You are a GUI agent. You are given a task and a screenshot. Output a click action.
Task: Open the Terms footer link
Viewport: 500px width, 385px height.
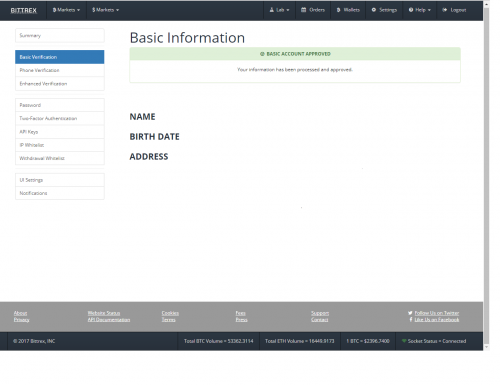[x=169, y=320]
